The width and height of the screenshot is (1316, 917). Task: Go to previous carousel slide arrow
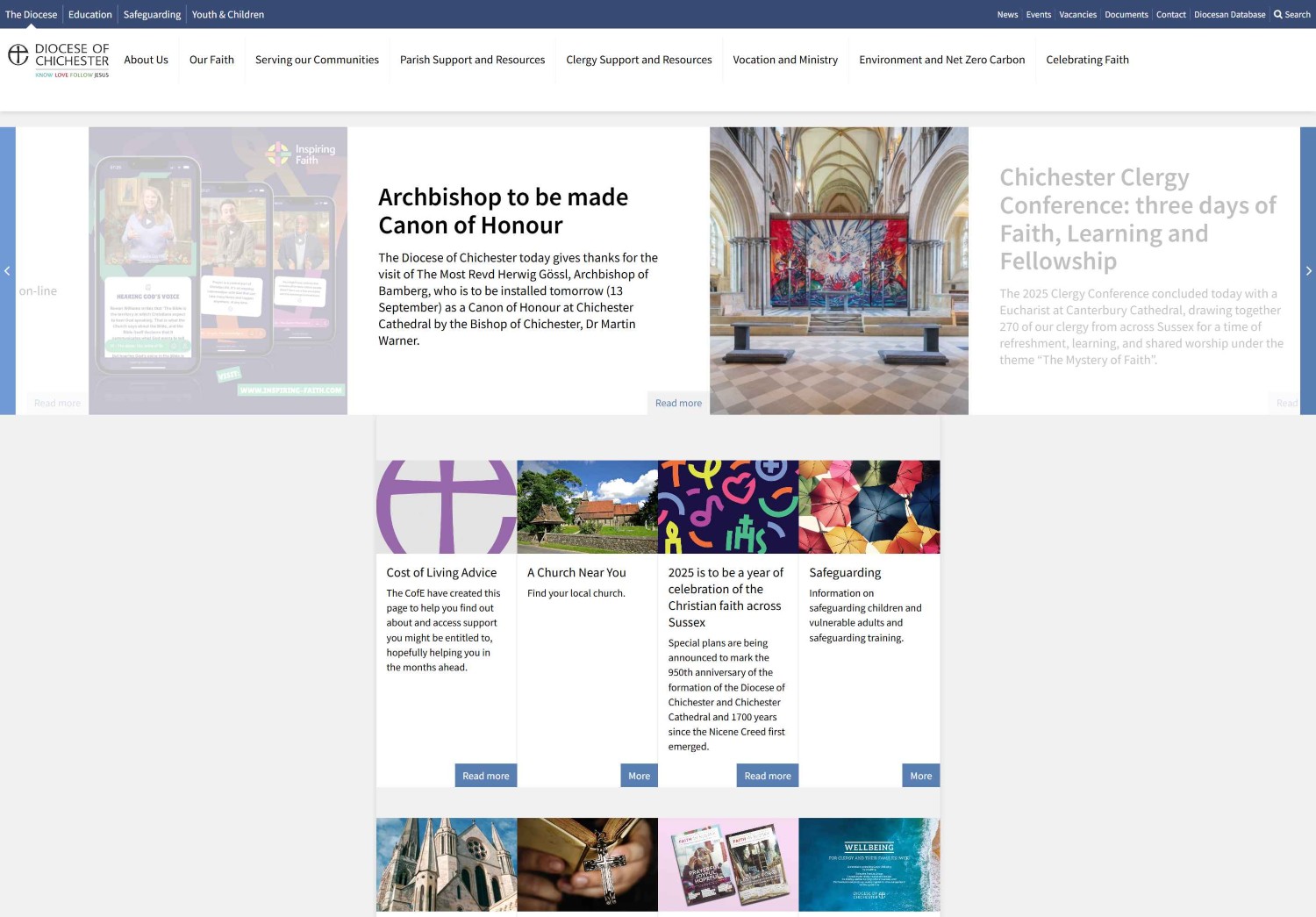click(x=7, y=271)
